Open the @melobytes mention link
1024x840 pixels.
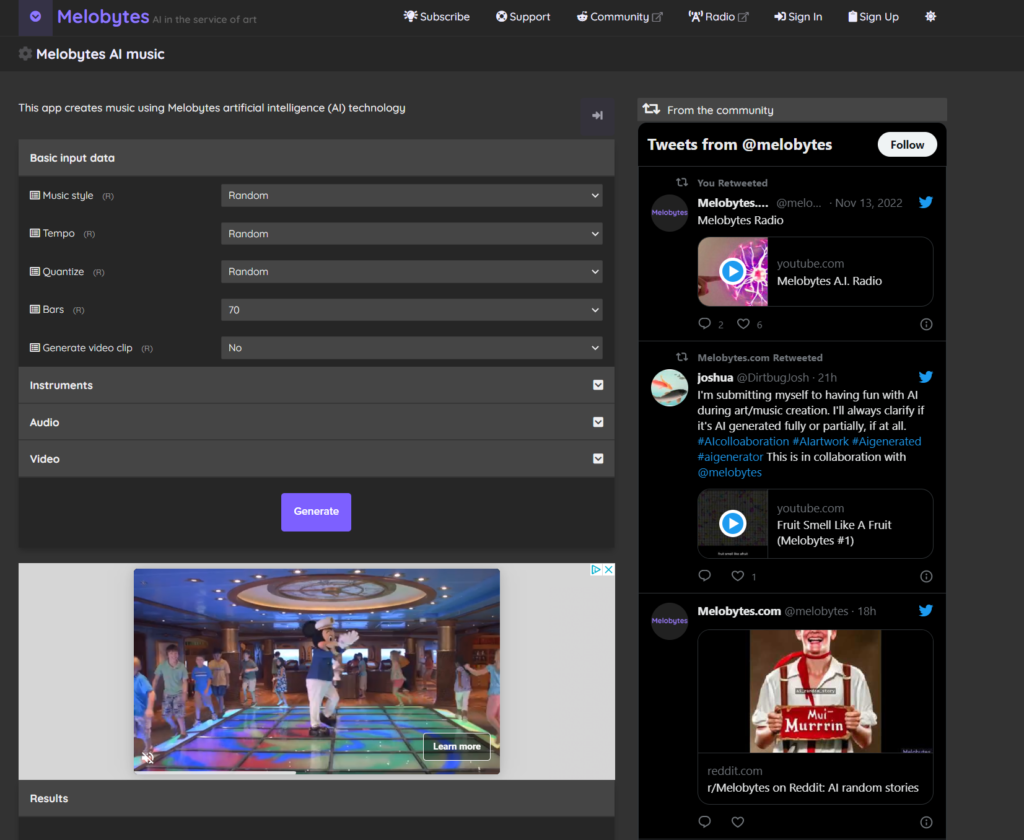[x=729, y=472]
